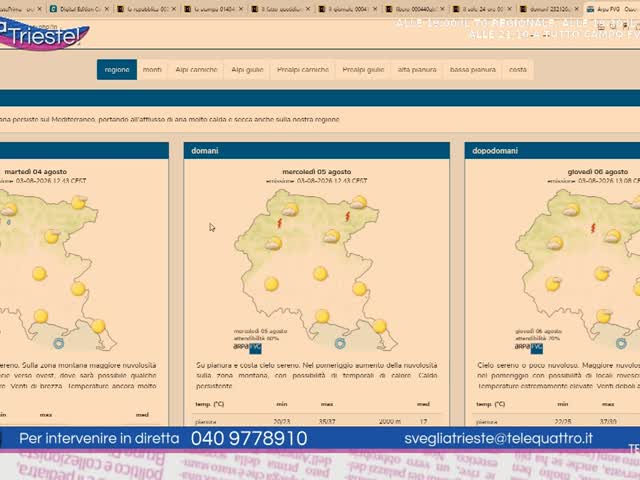
Task: Click the sea-state ring icon on martedì map
Action: 59,343
